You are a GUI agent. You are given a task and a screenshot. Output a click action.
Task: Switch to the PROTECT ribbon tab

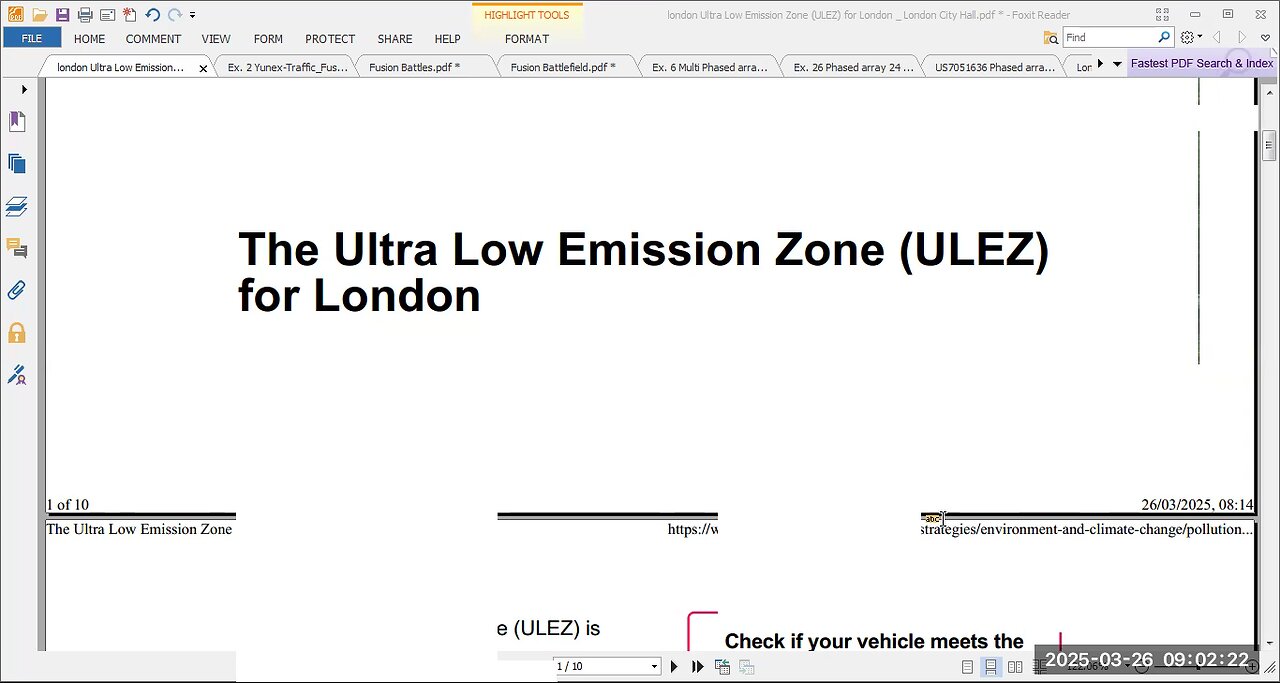330,39
